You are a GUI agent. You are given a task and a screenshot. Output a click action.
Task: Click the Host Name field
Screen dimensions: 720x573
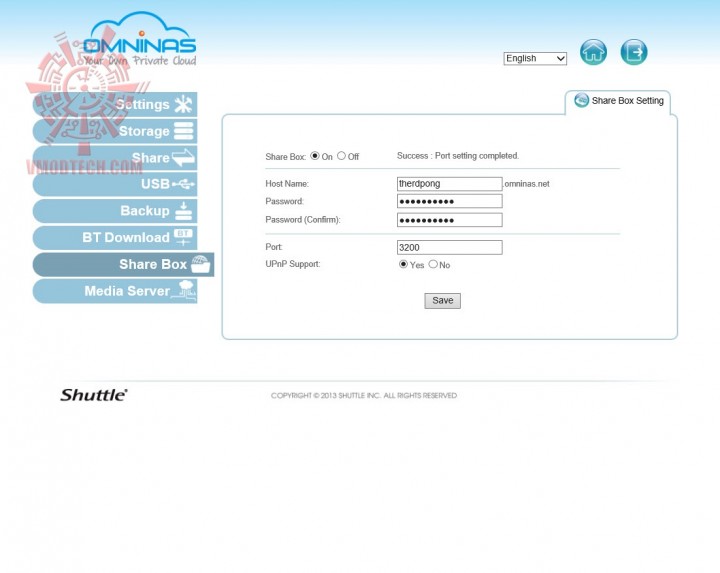(x=450, y=184)
